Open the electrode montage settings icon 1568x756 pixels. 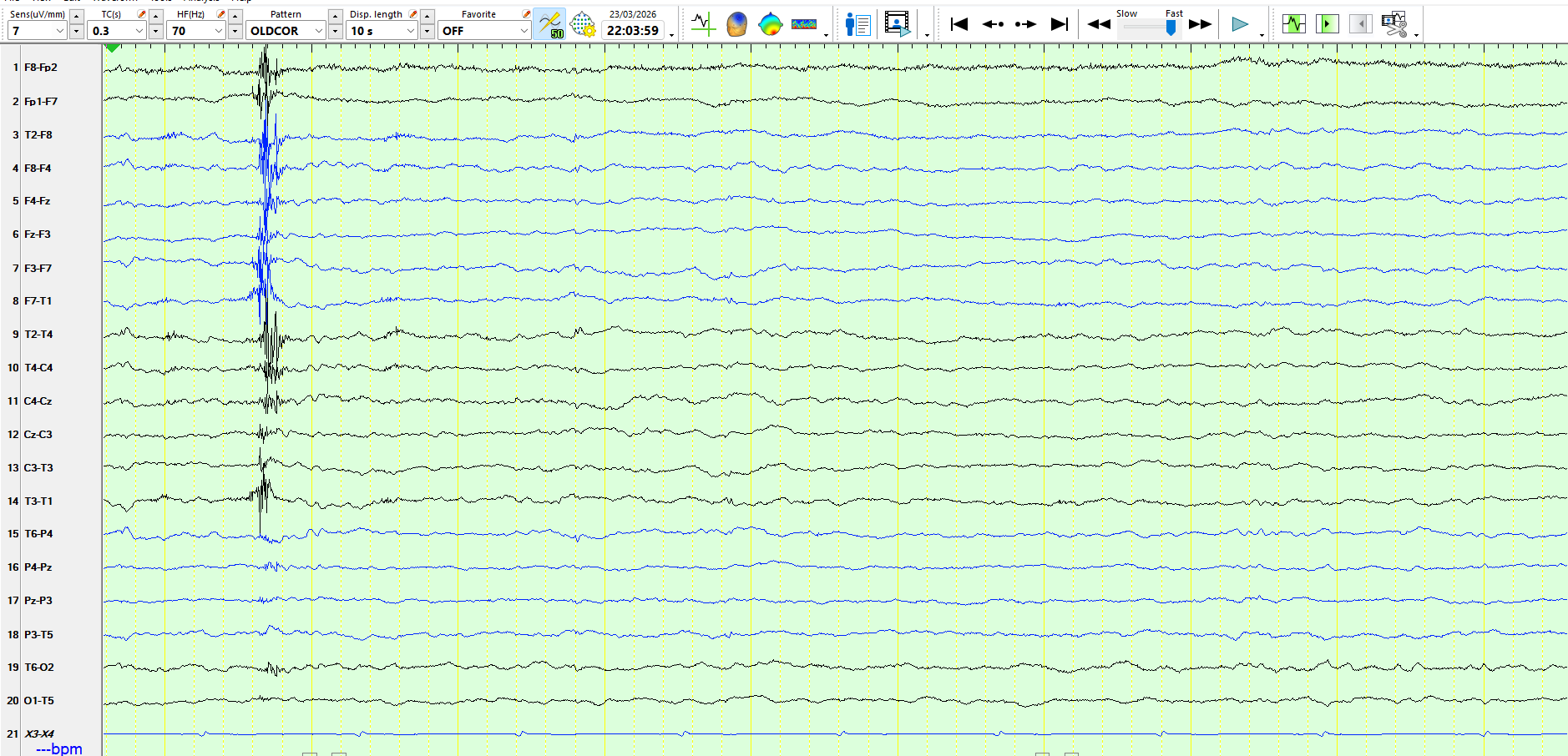pyautogui.click(x=583, y=24)
